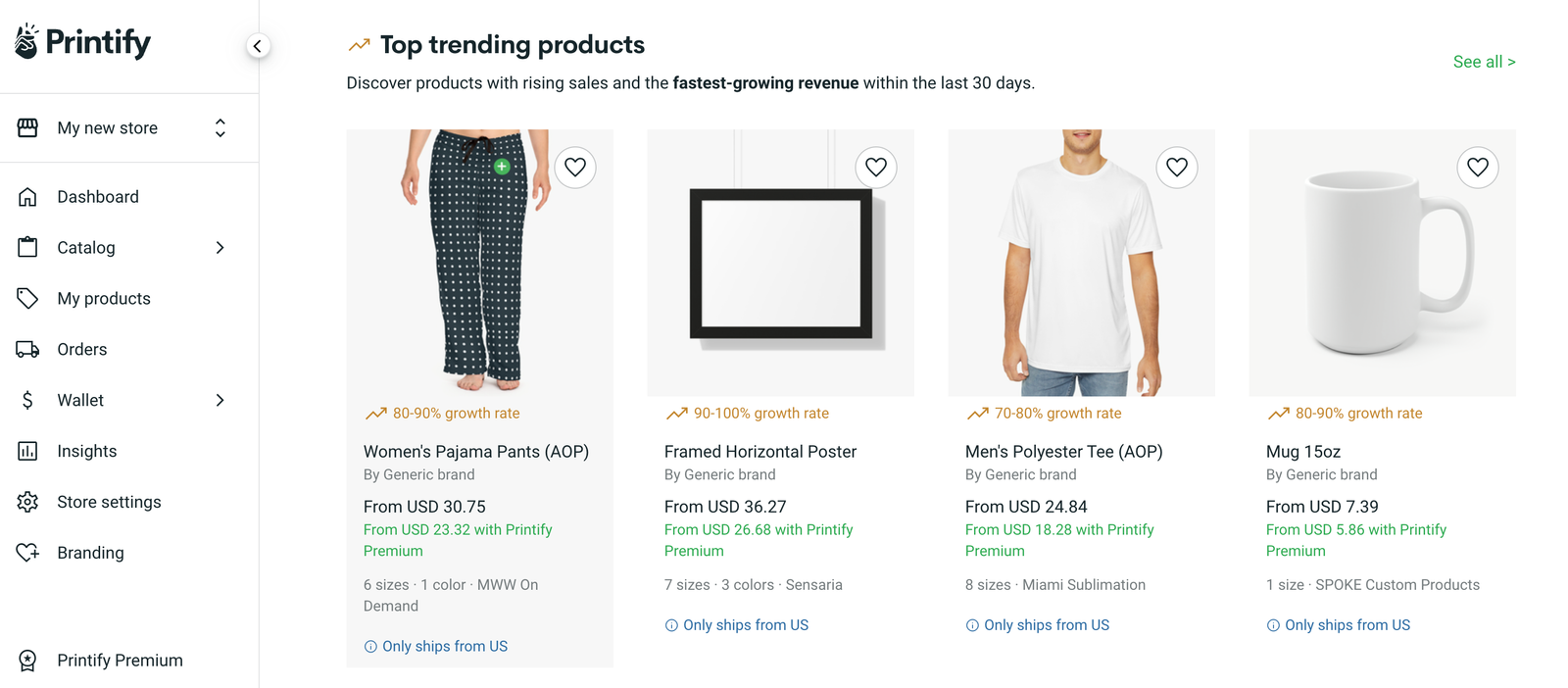Favorite the Women's Pajama Pants product
The width and height of the screenshot is (1568, 688).
tap(574, 168)
